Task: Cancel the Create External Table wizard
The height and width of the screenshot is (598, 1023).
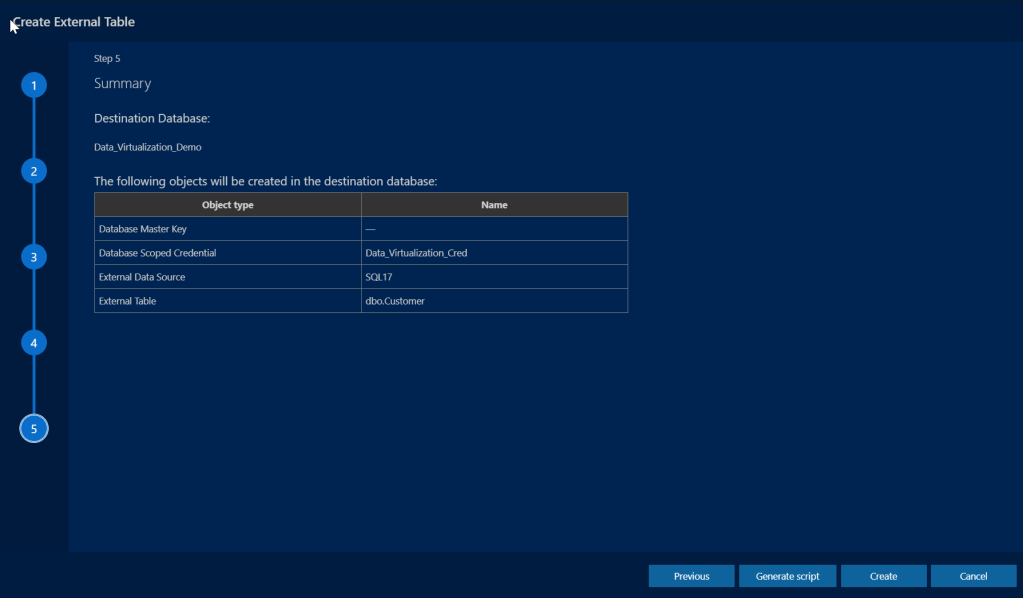Action: (x=973, y=576)
